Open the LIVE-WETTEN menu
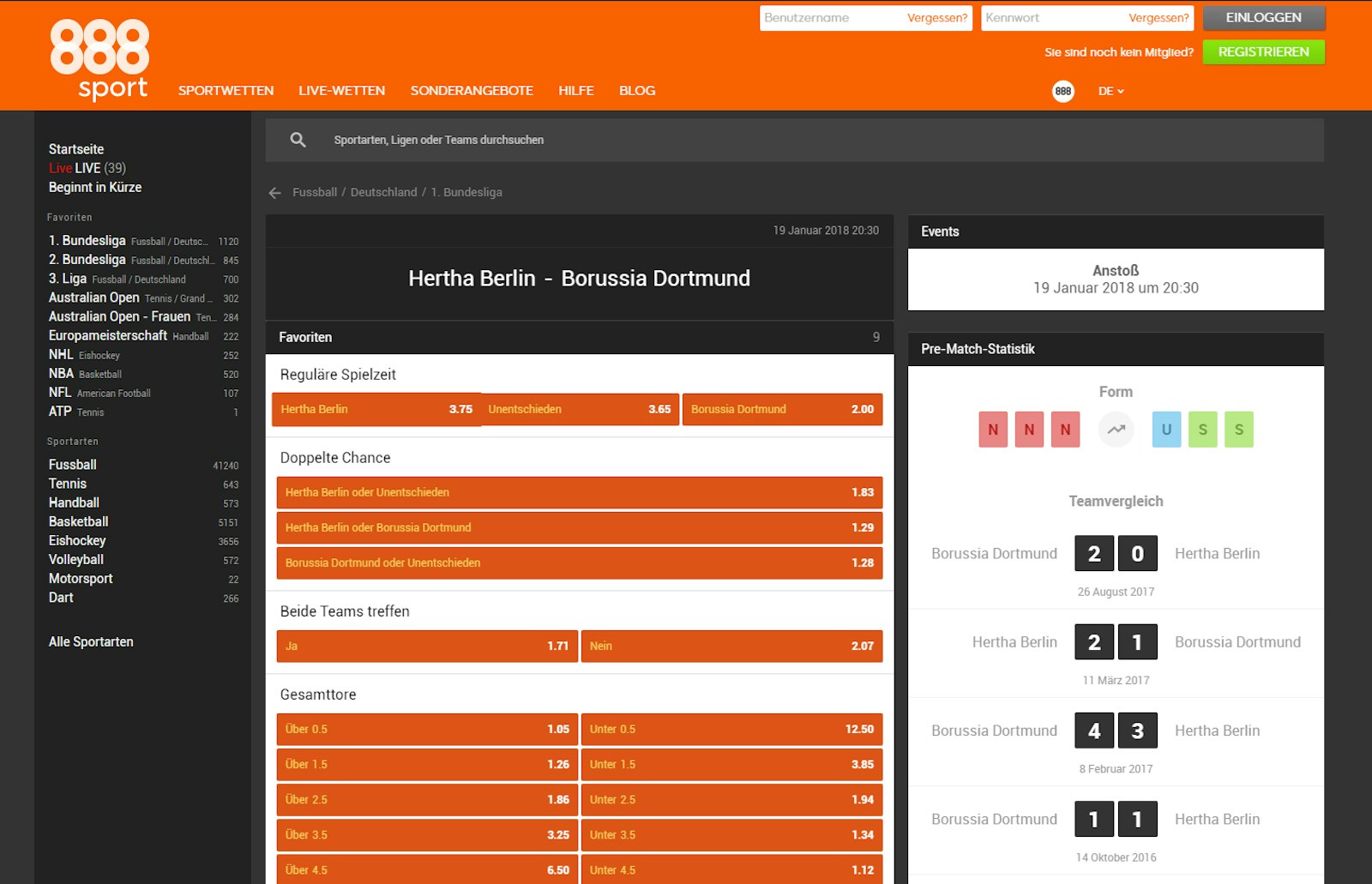This screenshot has width=1372, height=884. pos(341,91)
